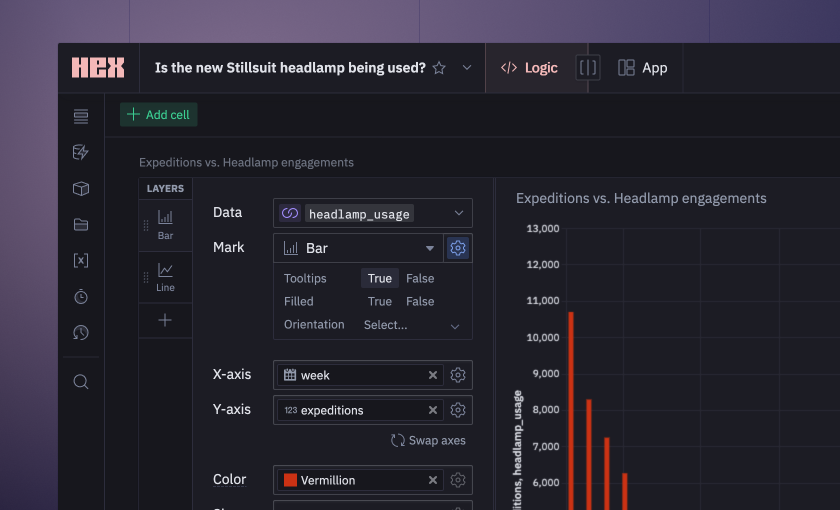Viewport: 840px width, 510px height.
Task: Click the Color field label
Action: (x=230, y=479)
